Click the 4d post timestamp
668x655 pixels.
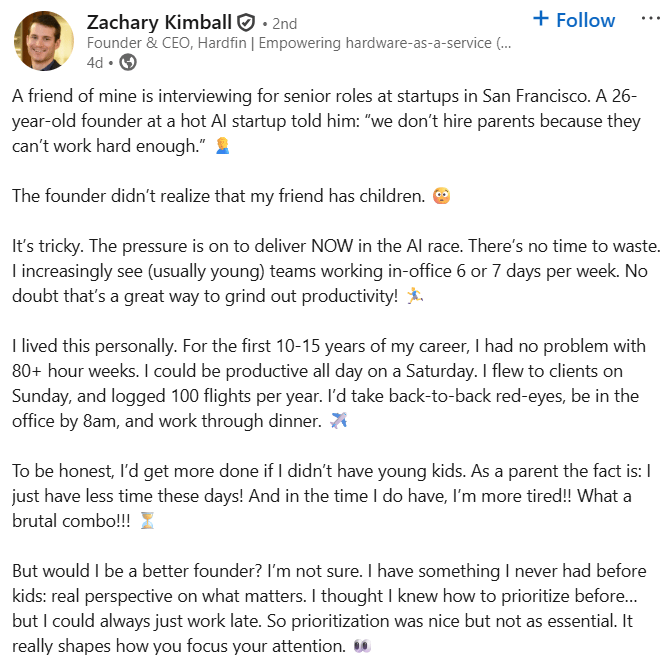tap(94, 62)
